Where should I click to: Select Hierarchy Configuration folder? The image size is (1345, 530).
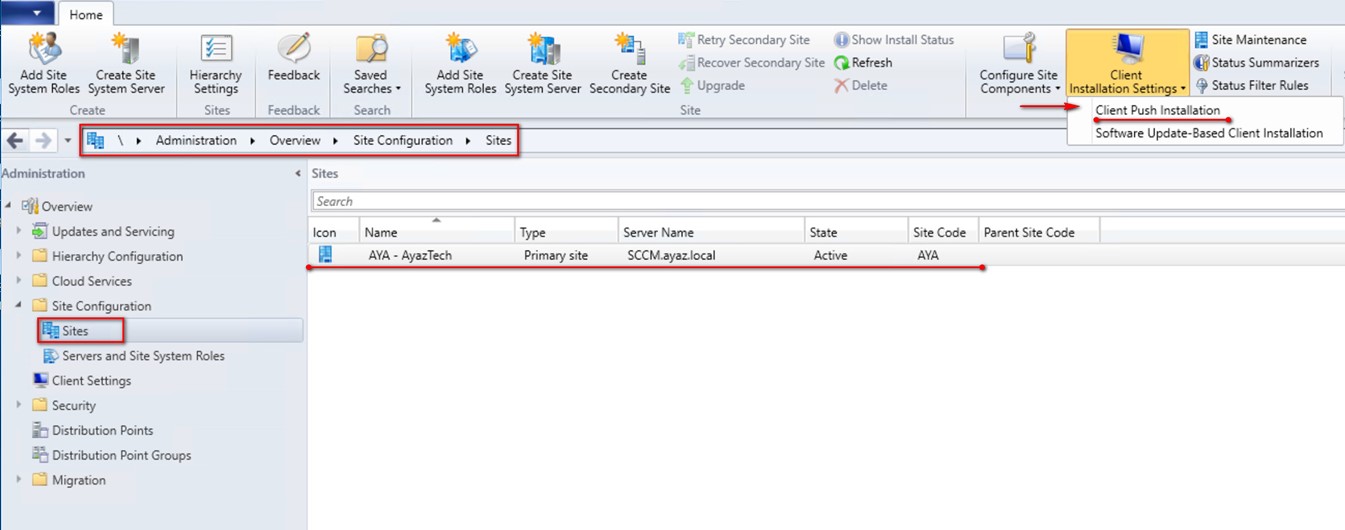[117, 257]
